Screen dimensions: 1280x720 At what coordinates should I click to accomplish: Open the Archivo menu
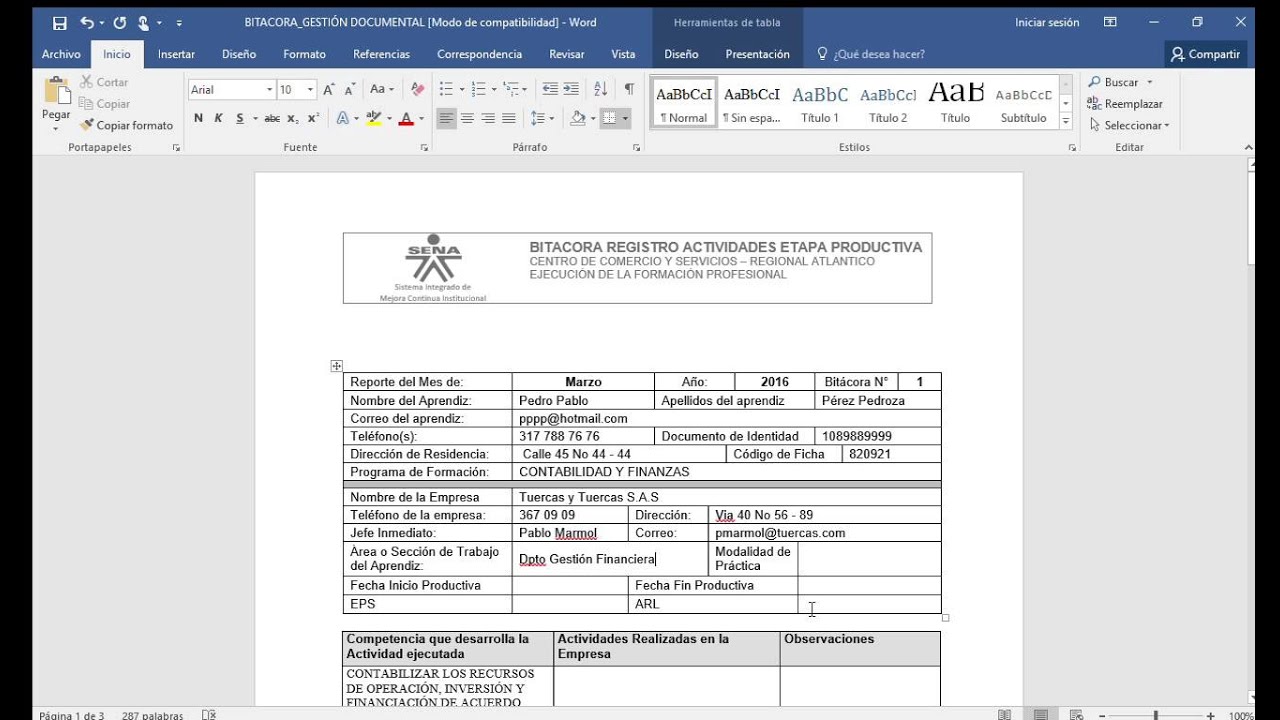[61, 54]
